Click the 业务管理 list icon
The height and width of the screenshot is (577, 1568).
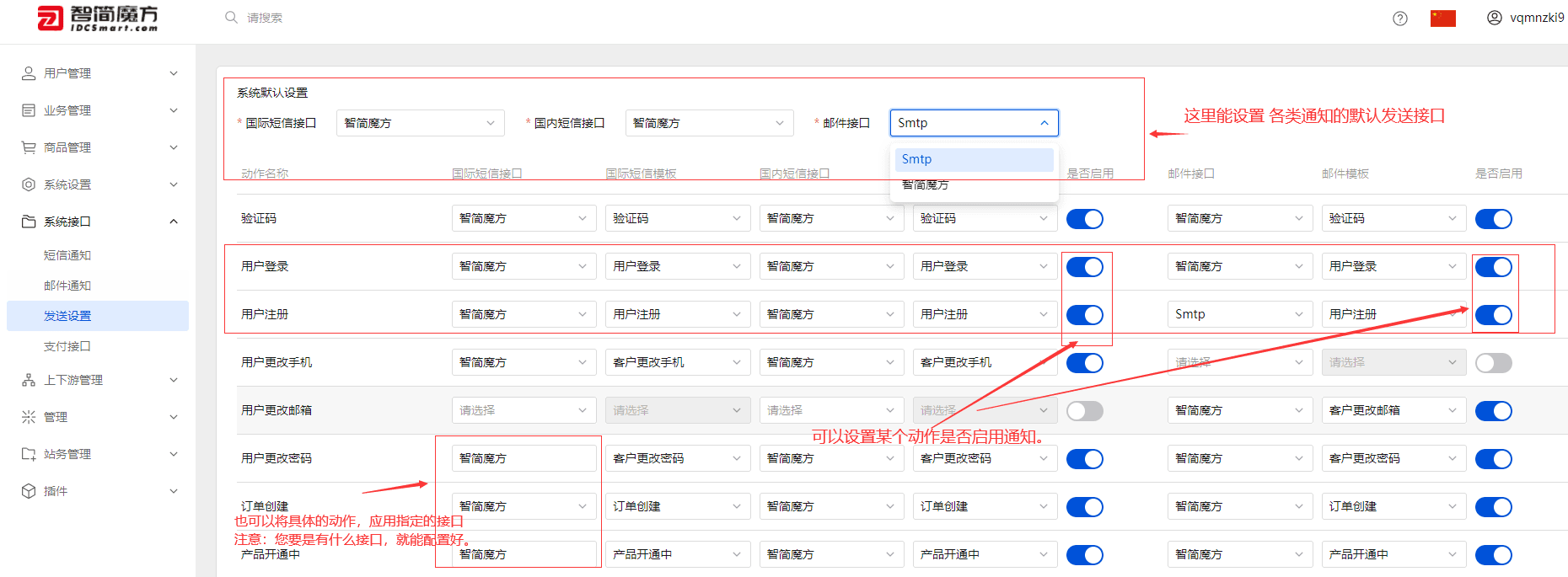pyautogui.click(x=29, y=110)
